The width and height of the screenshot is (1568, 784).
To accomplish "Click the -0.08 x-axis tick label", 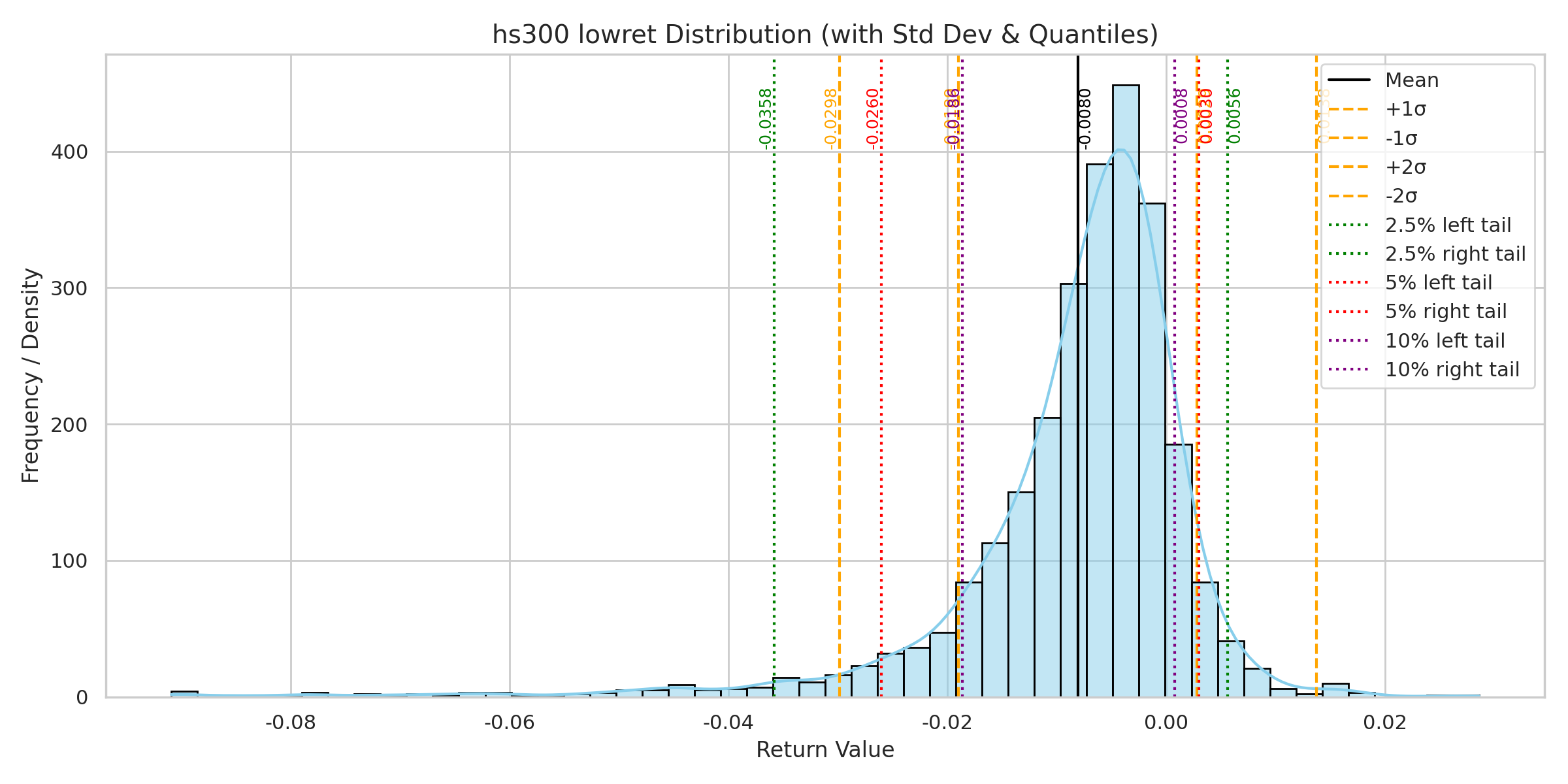I will [291, 723].
